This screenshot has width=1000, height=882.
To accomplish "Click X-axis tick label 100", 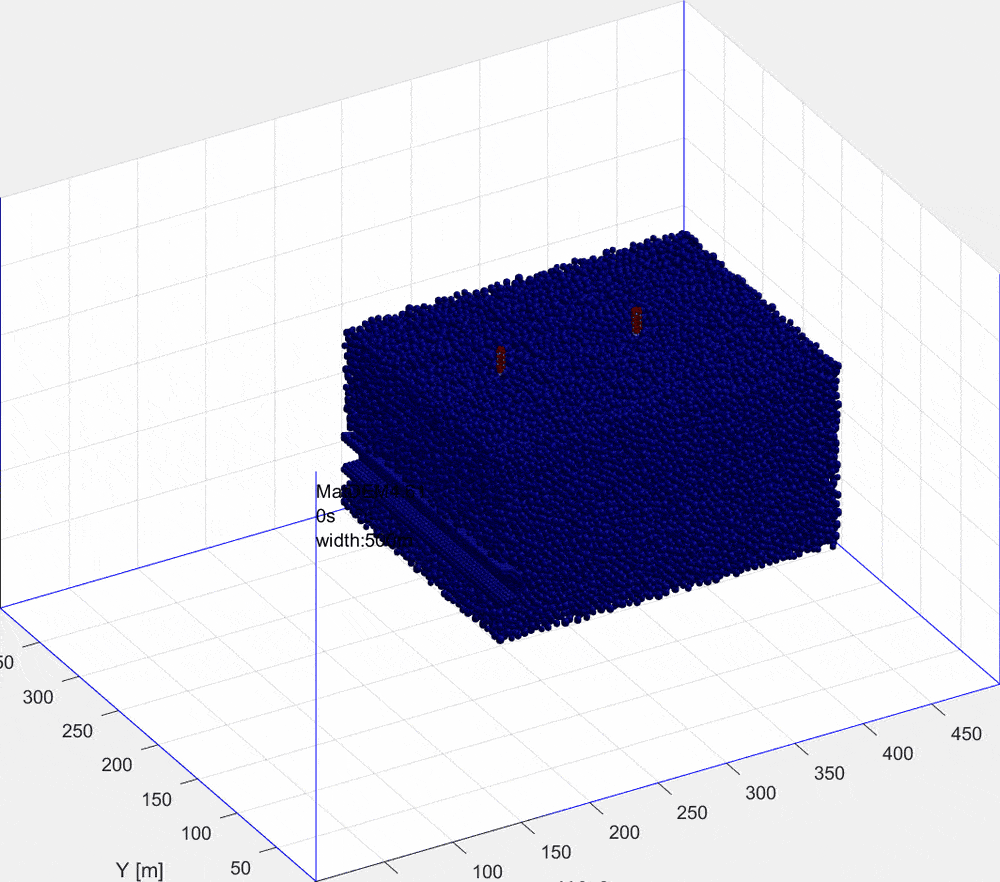I will click(485, 873).
